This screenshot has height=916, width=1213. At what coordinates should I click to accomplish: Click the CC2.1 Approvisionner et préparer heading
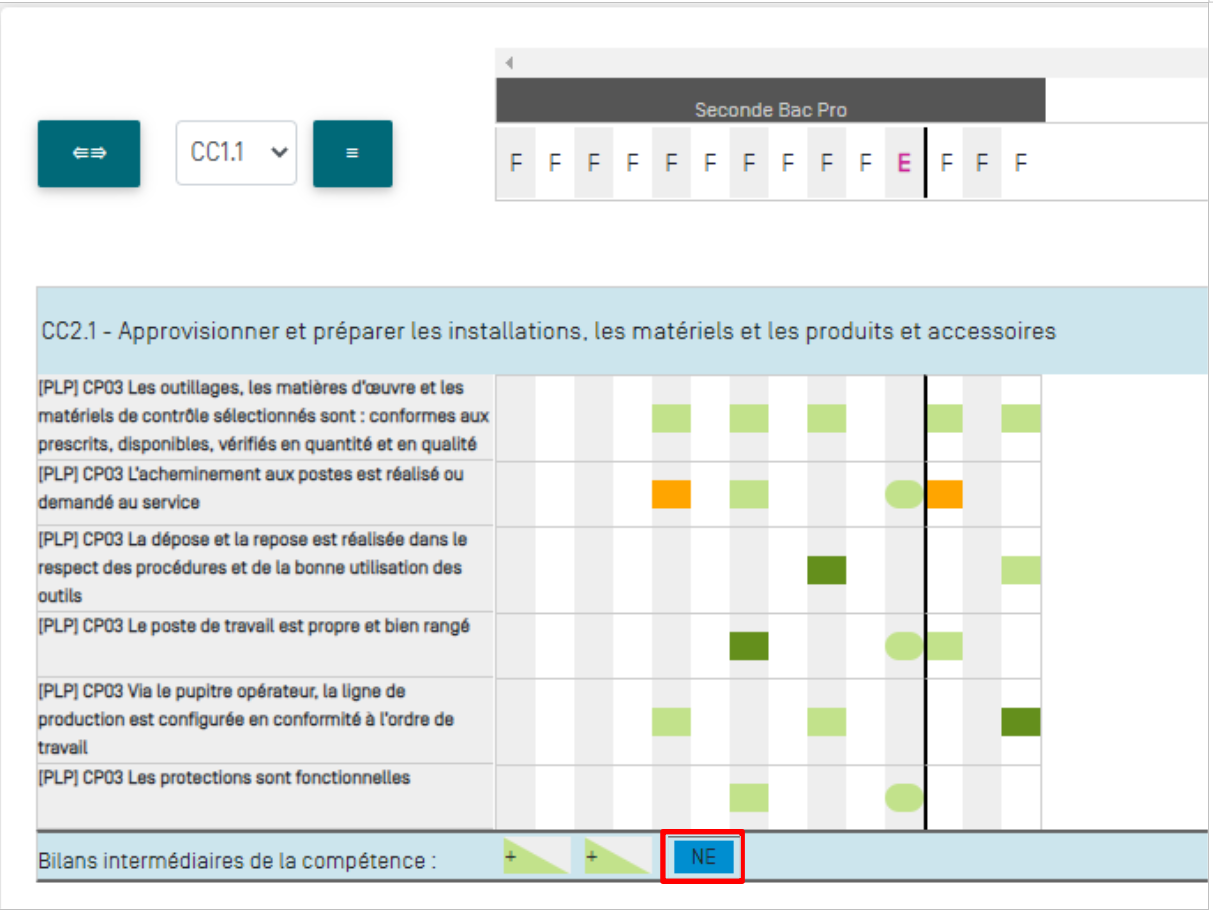(x=548, y=331)
